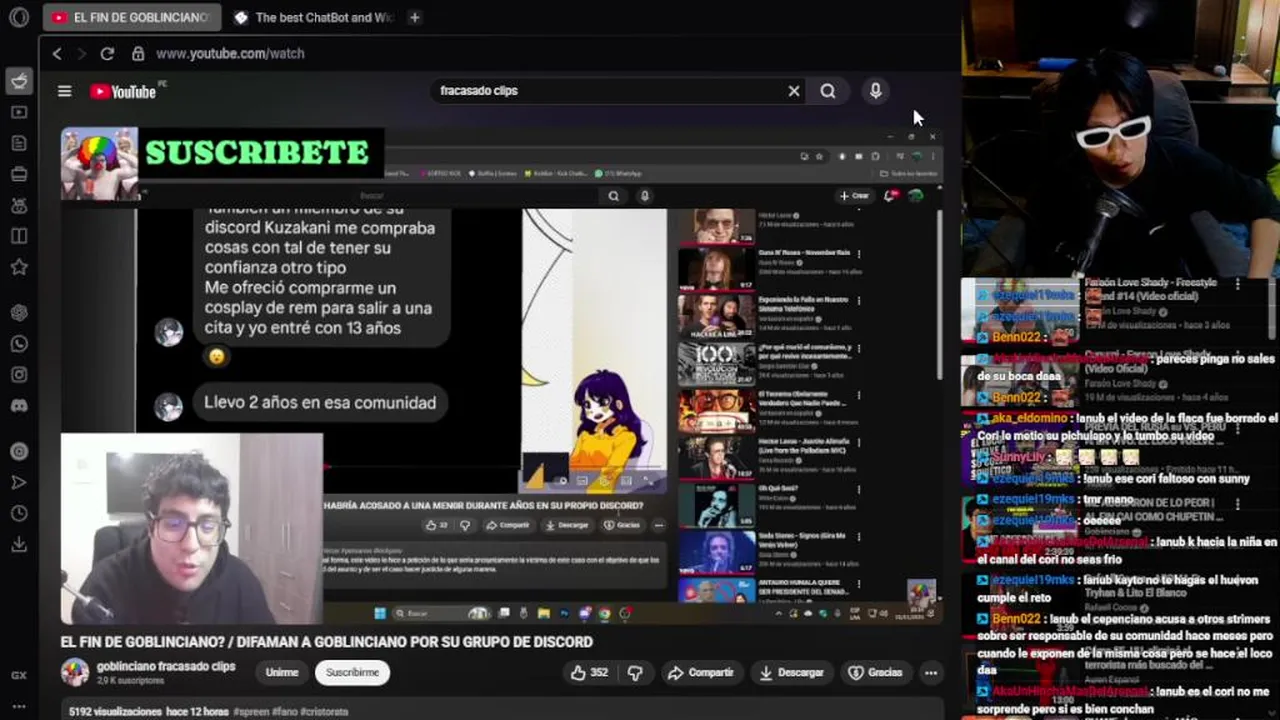Open Bookmarks star in Opera sidebar

pyautogui.click(x=19, y=267)
